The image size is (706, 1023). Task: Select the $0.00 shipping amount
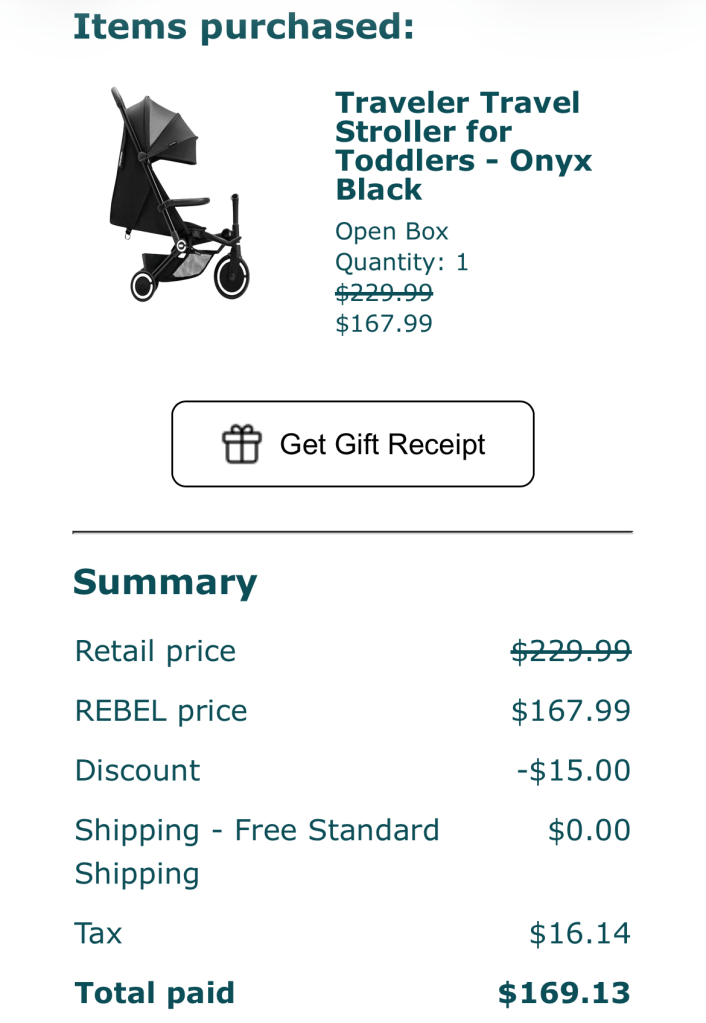589,831
